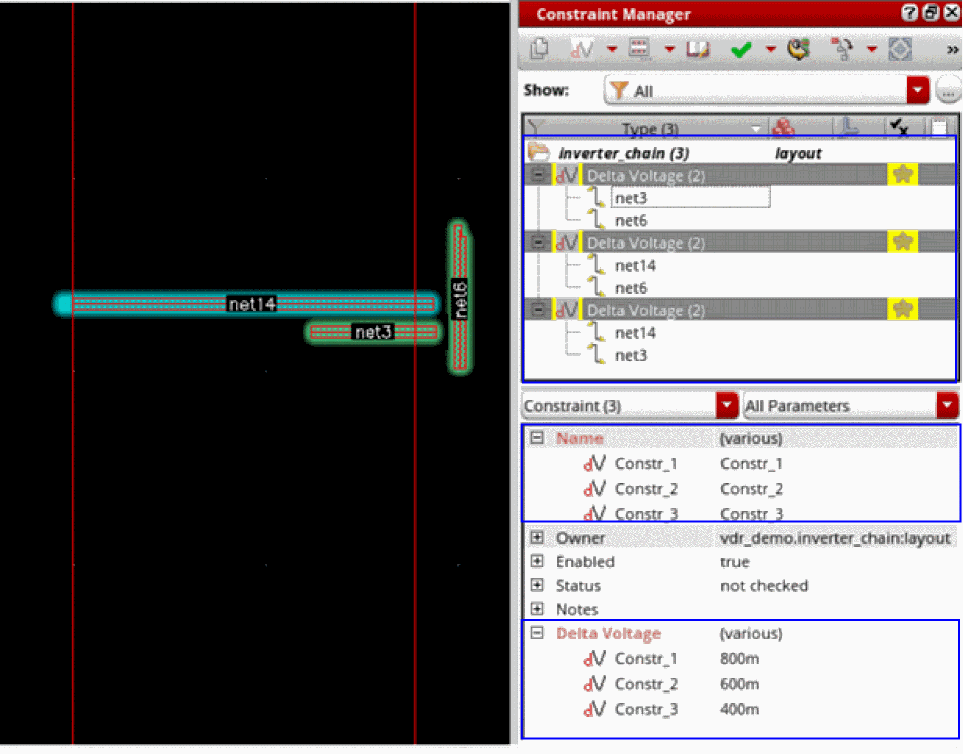963x754 pixels.
Task: Select the net6 vertical wire in canvas
Action: pos(459,297)
